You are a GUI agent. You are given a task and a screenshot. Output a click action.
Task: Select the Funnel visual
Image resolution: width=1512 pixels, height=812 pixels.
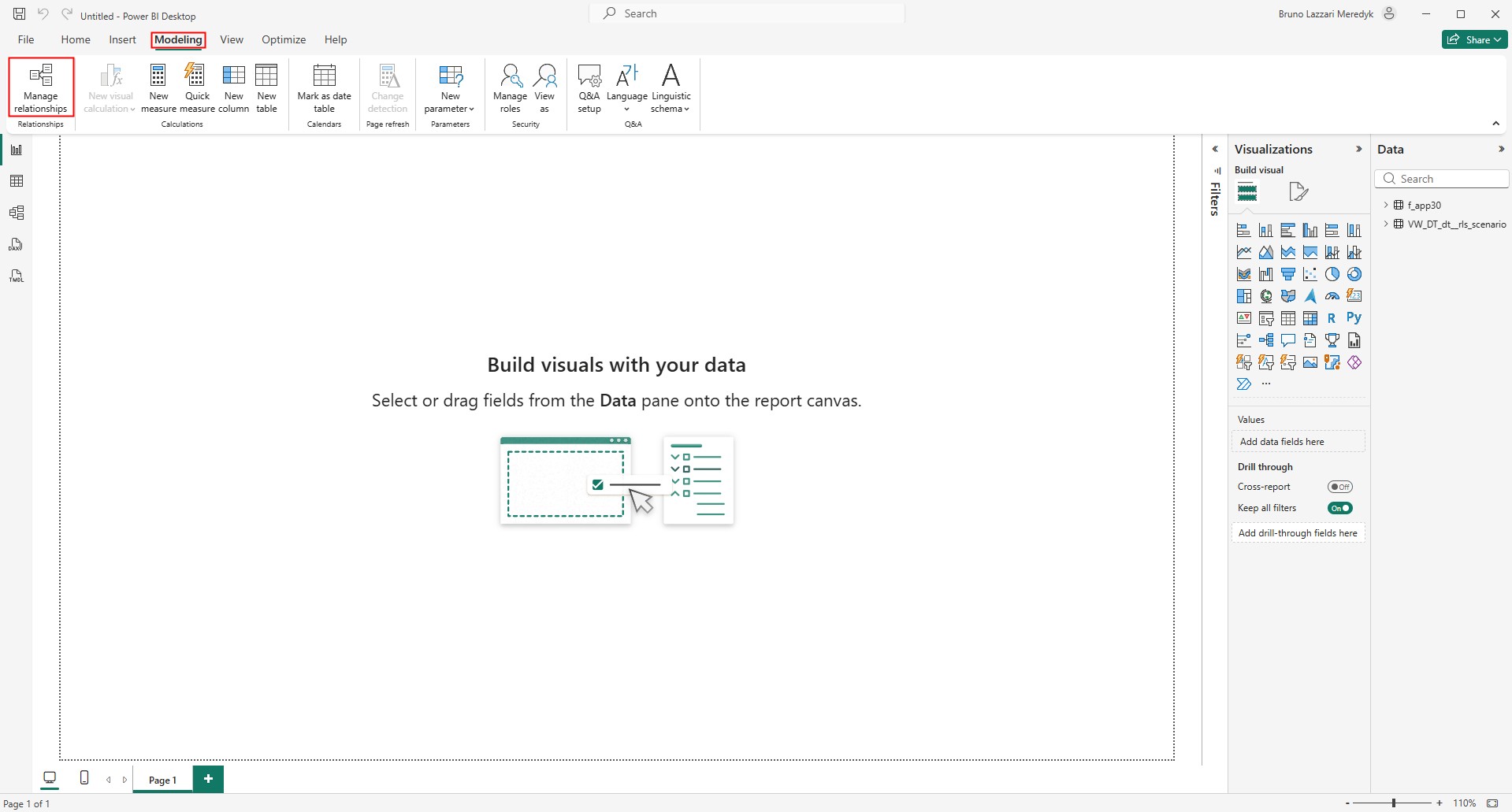(x=1288, y=274)
